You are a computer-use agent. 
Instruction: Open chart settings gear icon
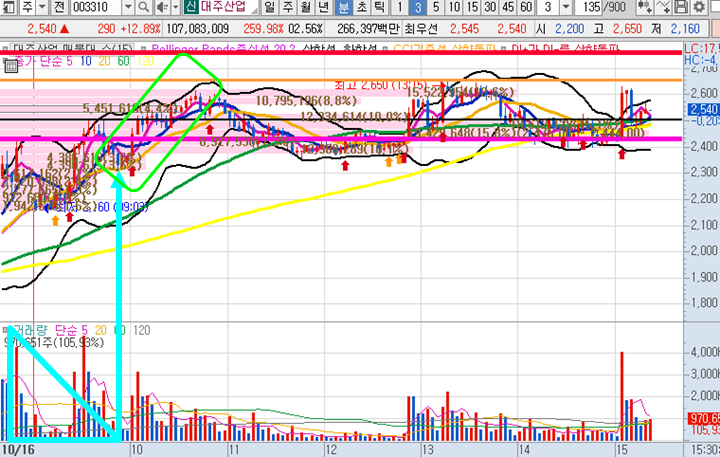click(699, 7)
